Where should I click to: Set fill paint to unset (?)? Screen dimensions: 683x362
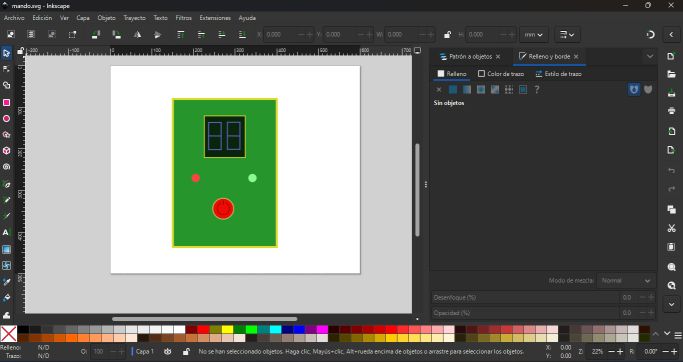(537, 89)
